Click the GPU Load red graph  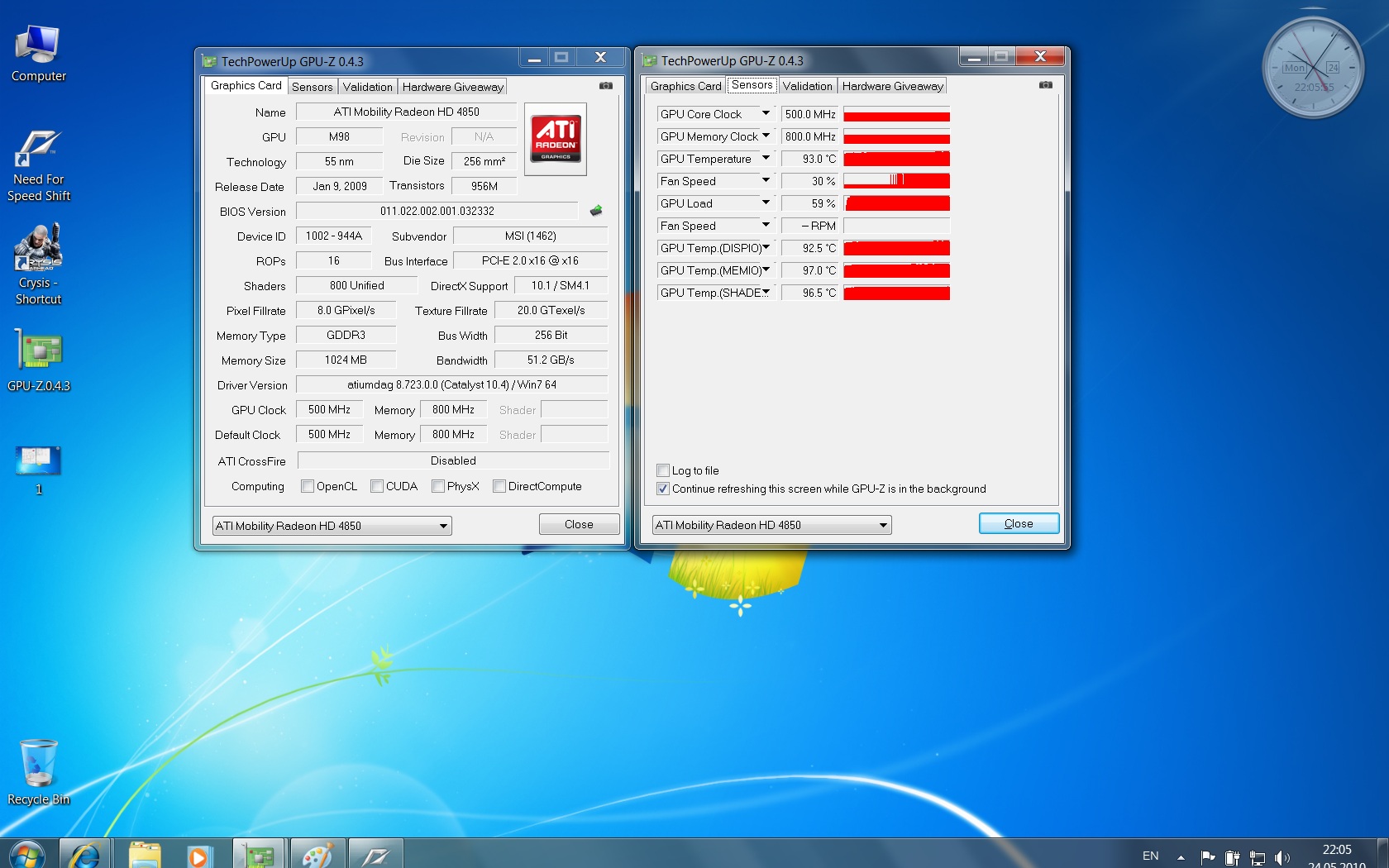[x=896, y=203]
